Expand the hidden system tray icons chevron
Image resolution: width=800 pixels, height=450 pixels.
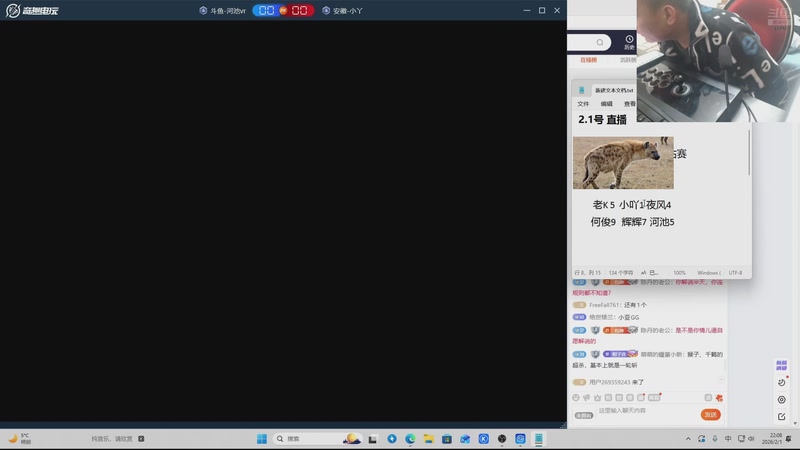(x=690, y=438)
